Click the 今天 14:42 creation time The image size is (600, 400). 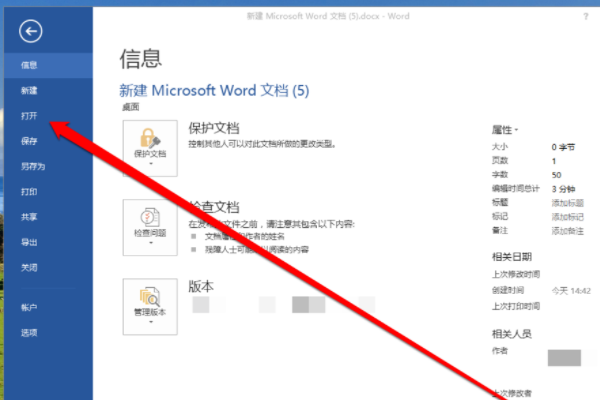click(x=571, y=291)
